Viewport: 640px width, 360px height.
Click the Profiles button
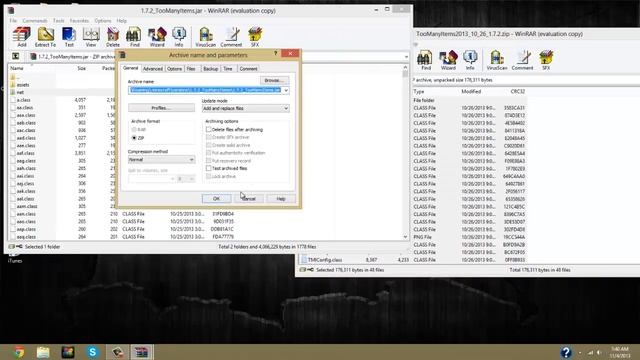point(161,108)
